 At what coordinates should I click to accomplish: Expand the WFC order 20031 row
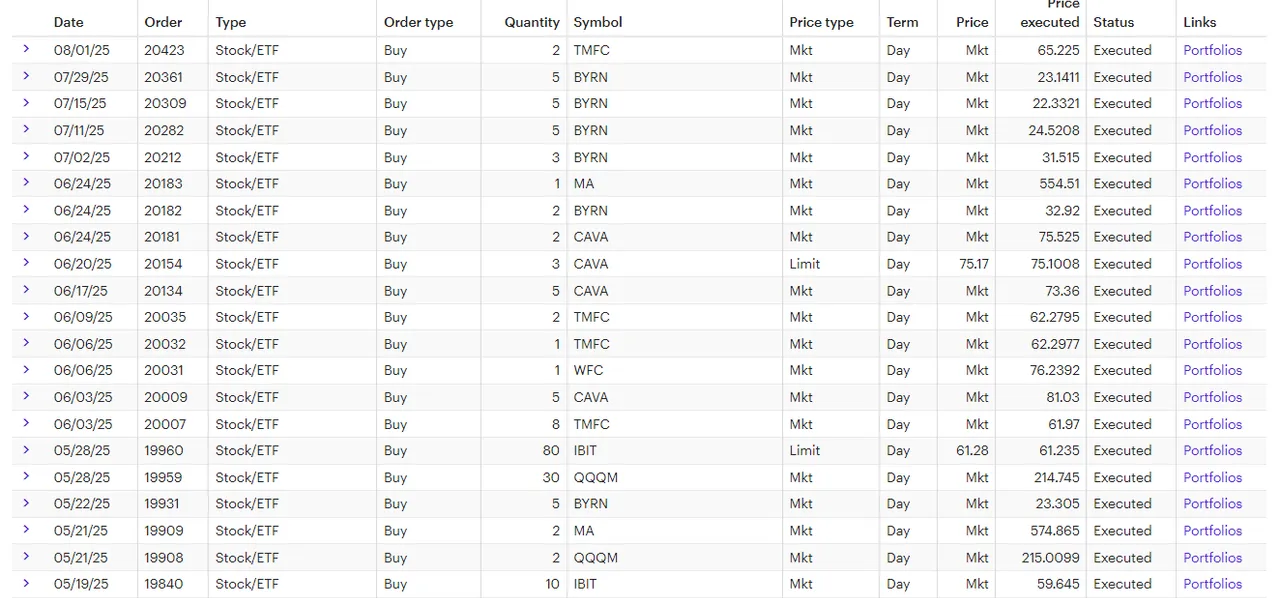click(26, 370)
